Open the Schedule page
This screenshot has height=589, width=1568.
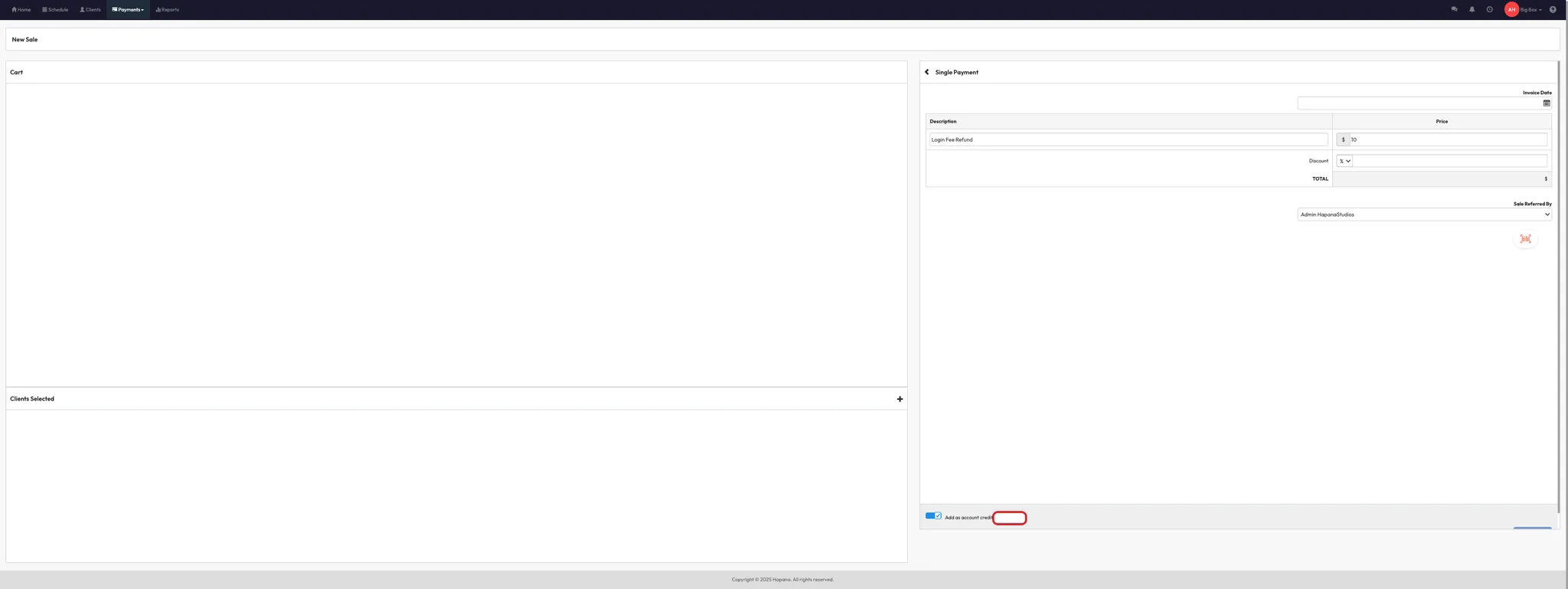pyautogui.click(x=55, y=10)
